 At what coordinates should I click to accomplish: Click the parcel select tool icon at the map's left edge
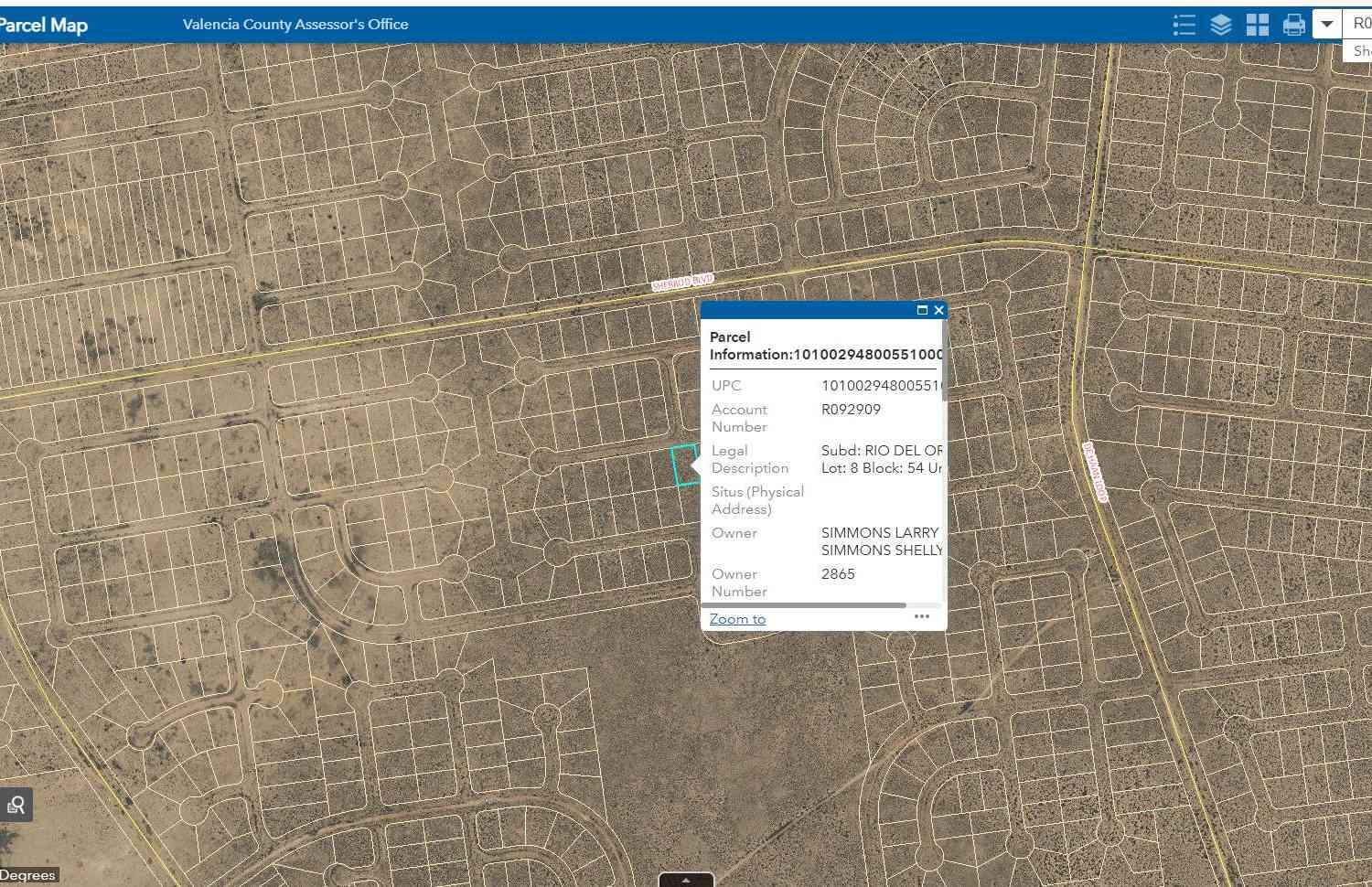[x=16, y=805]
